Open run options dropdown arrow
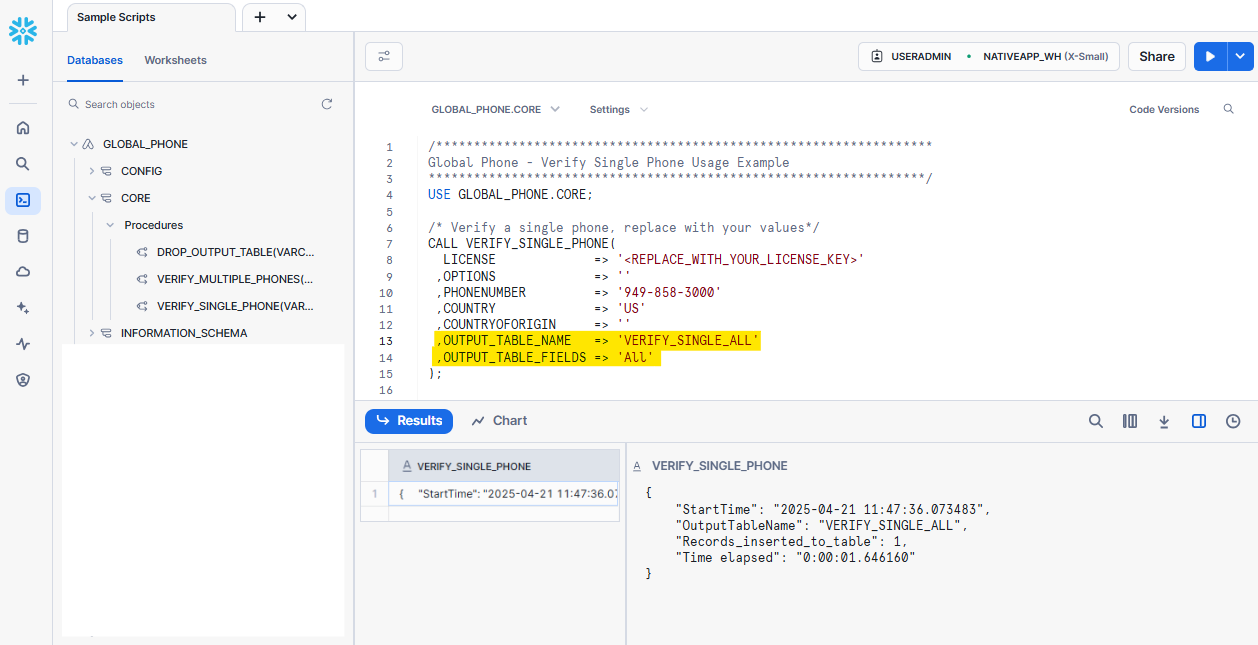The width and height of the screenshot is (1258, 645). tap(1241, 57)
